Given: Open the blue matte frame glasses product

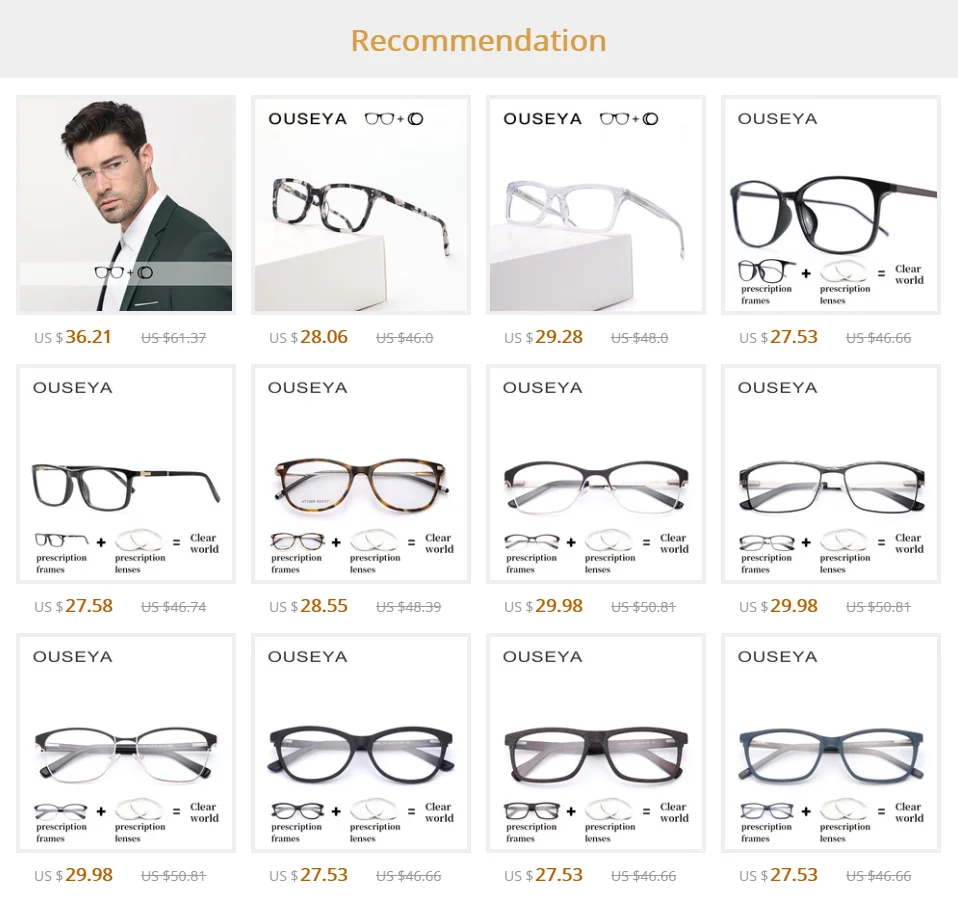Looking at the screenshot, I should coord(831,743).
